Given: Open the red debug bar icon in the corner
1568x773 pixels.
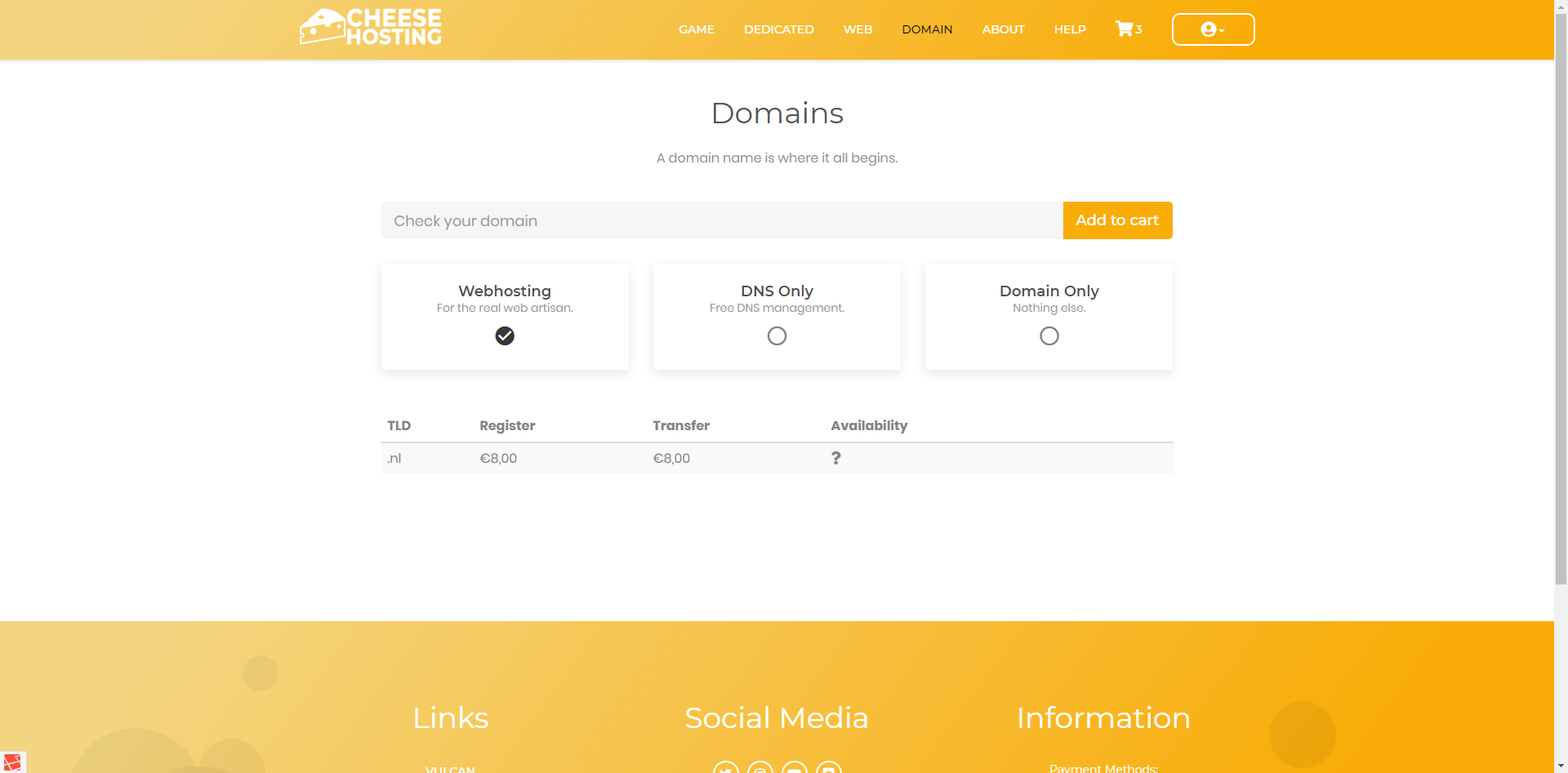Looking at the screenshot, I should (x=12, y=762).
